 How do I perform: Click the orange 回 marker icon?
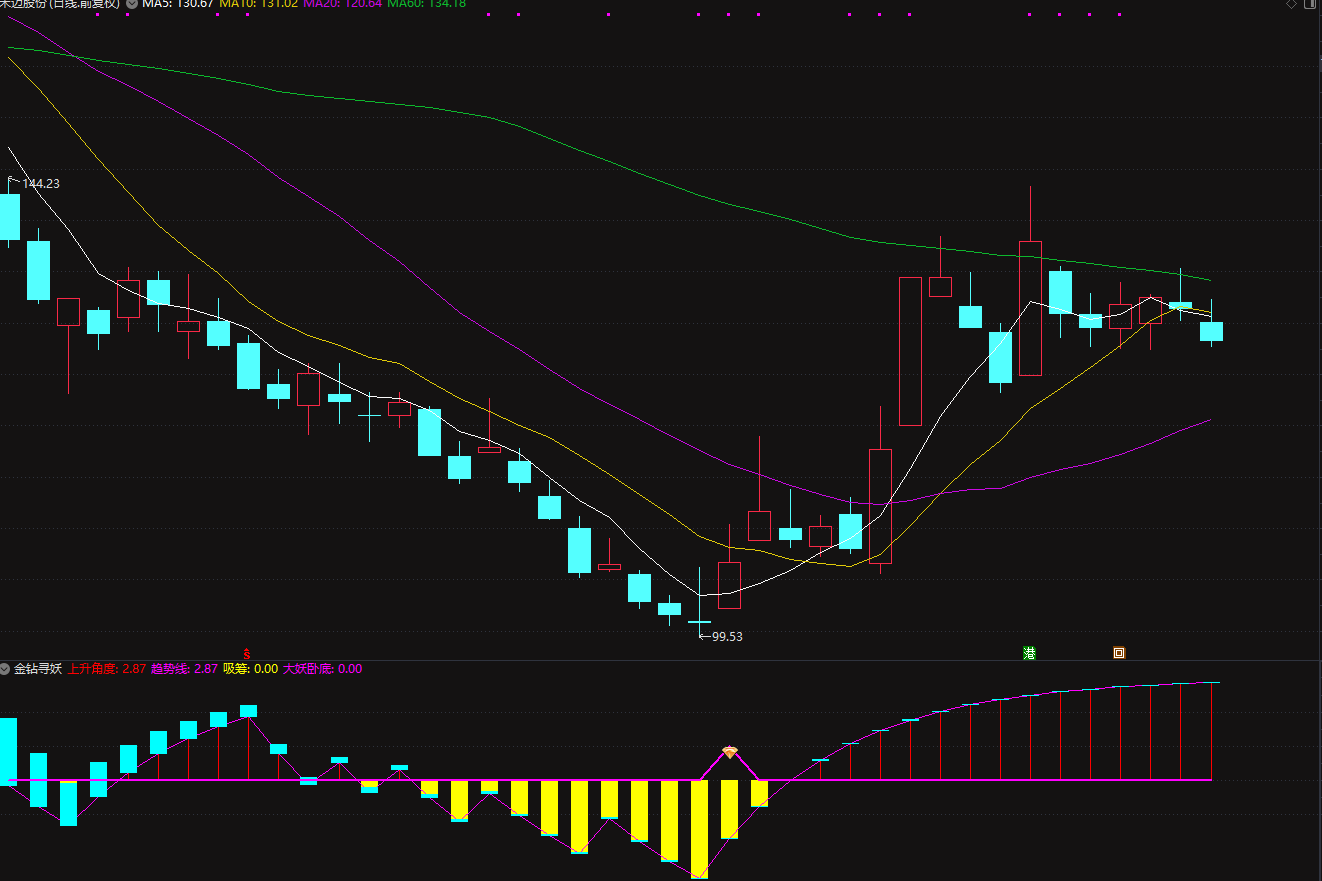[x=1119, y=653]
